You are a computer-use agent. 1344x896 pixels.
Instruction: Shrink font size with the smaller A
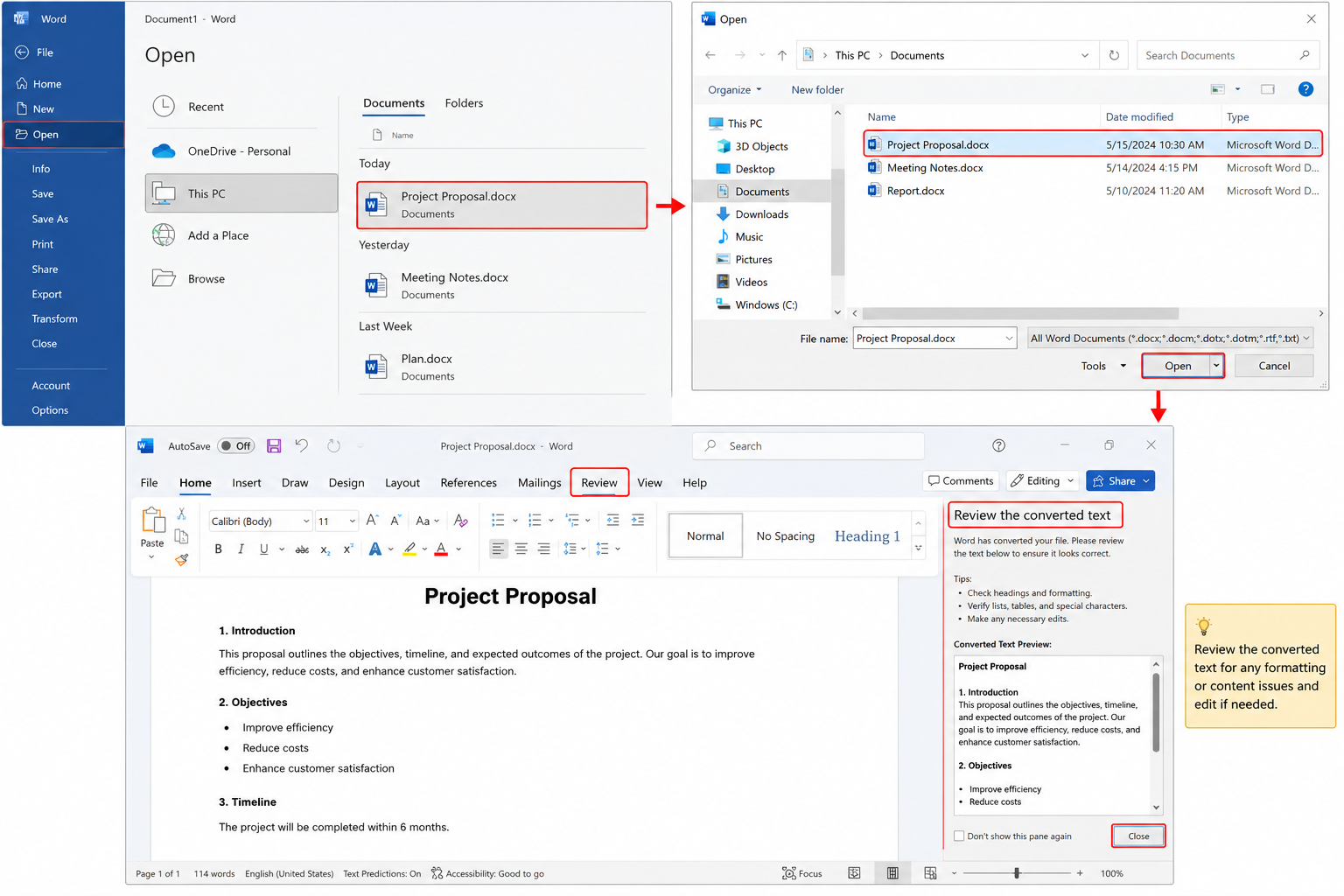(395, 521)
